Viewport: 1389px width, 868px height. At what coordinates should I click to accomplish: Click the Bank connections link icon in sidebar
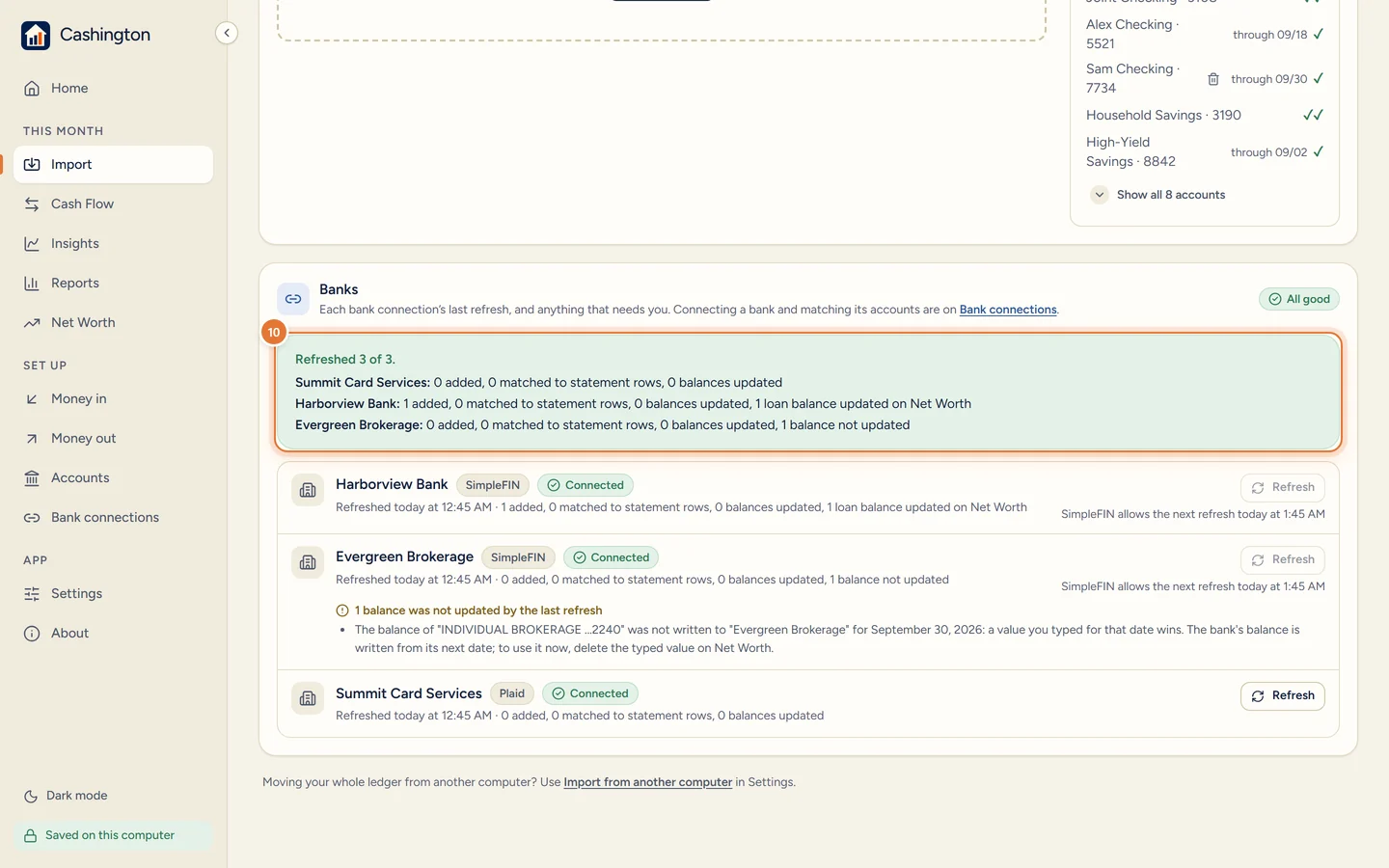tap(32, 517)
